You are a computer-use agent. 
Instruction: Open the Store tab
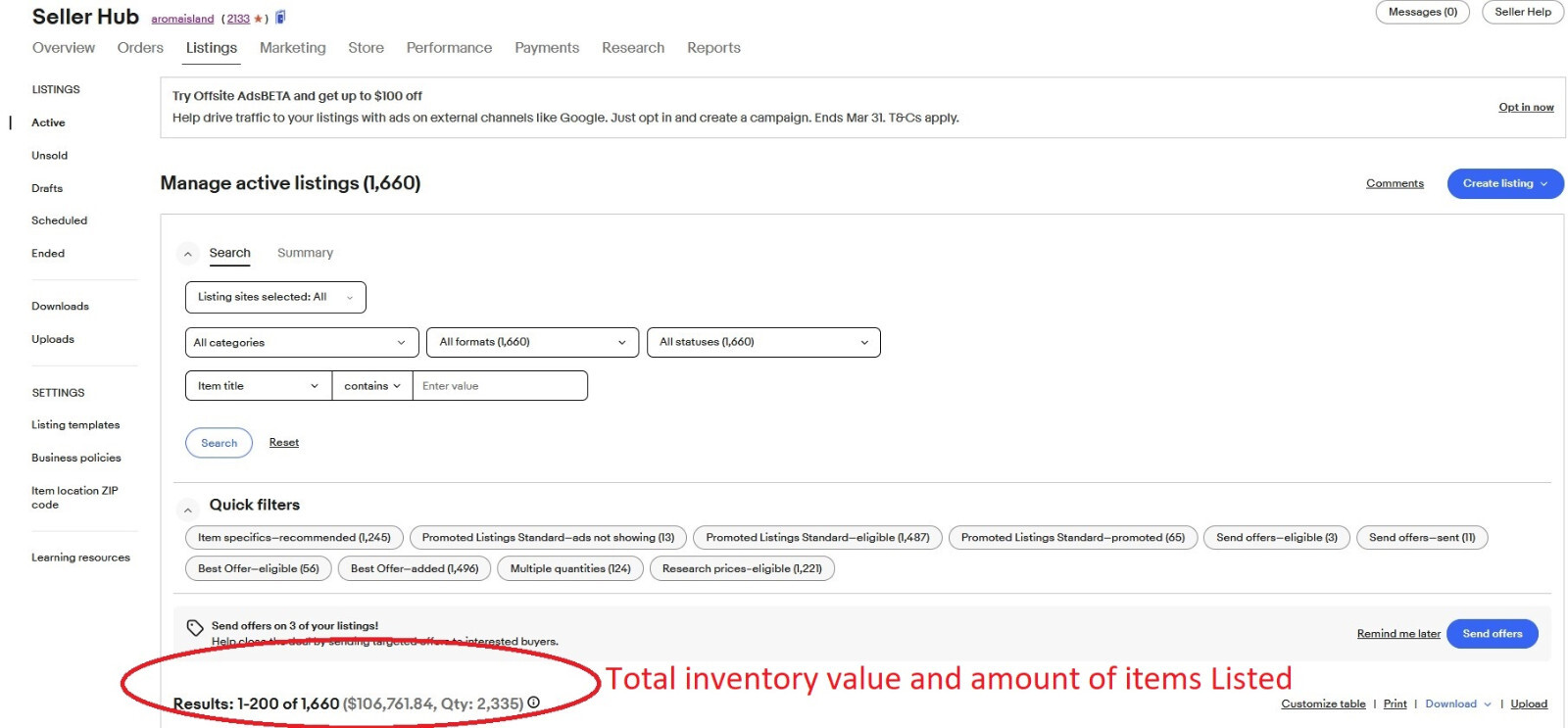[x=367, y=48]
